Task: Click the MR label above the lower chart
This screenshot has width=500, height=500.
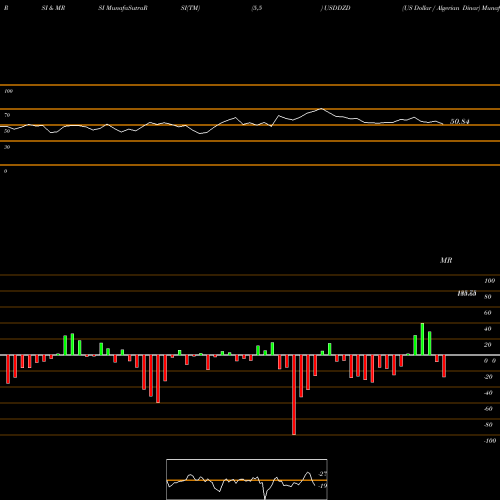Action: pyautogui.click(x=446, y=260)
